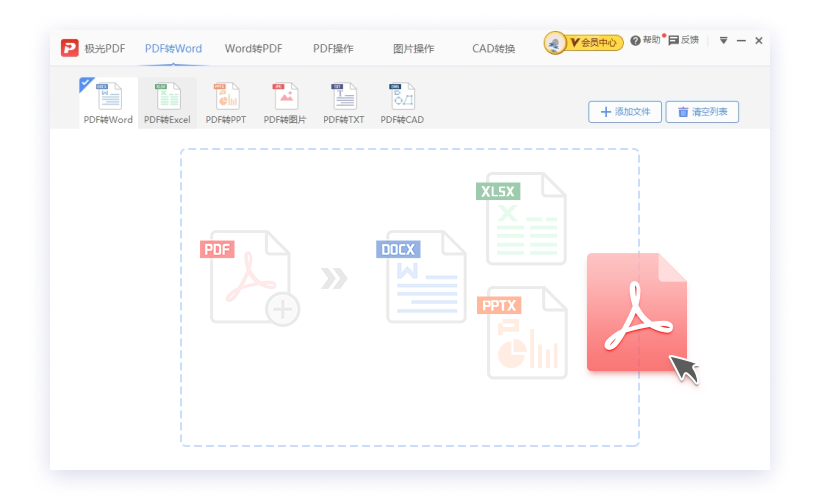Open the 帮助 help option

(646, 41)
